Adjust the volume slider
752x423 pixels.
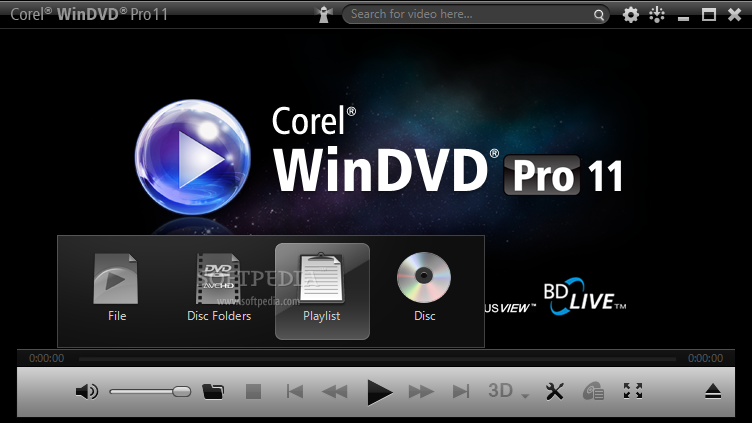pos(150,392)
